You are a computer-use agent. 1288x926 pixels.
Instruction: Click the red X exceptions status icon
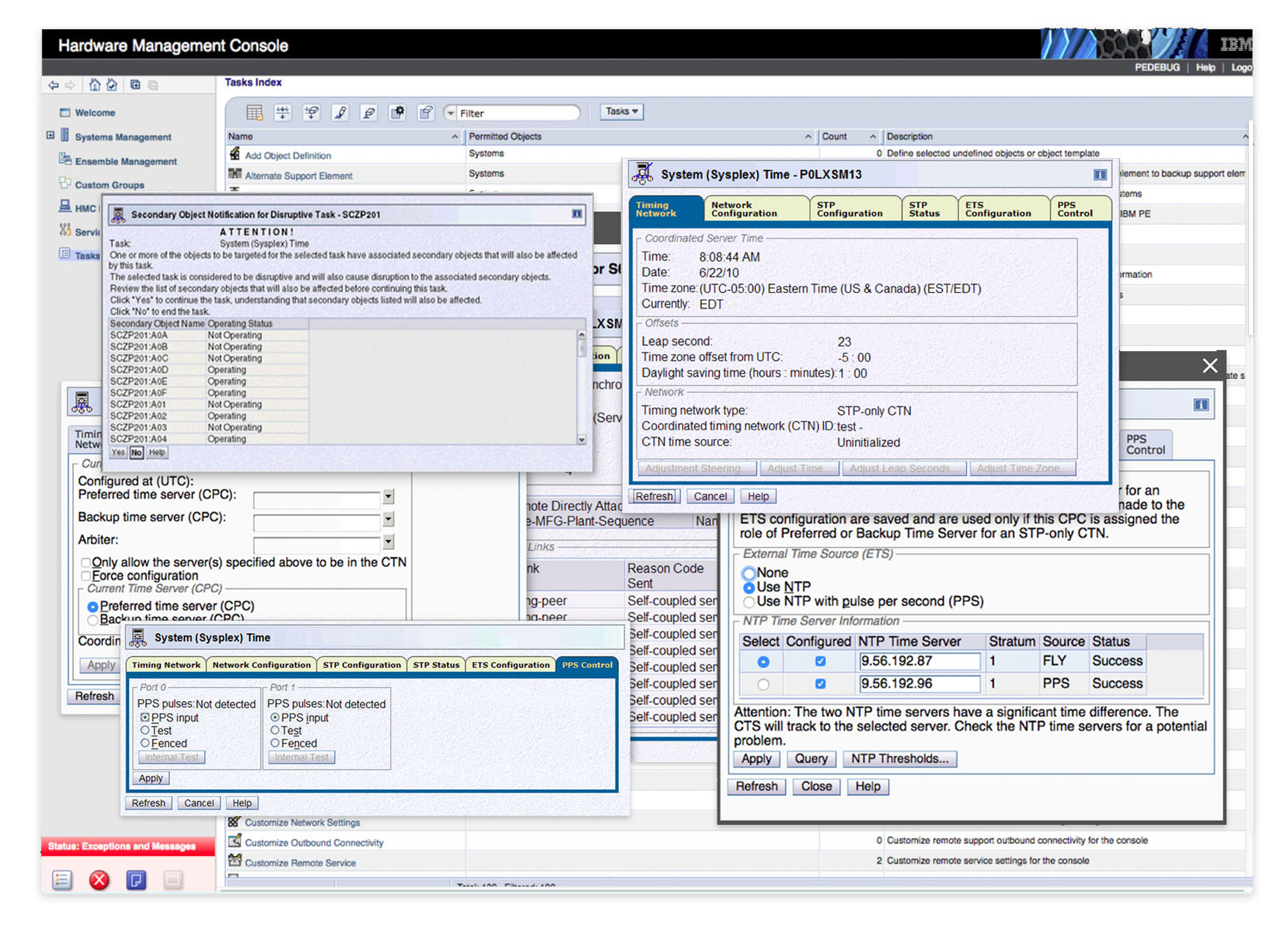pos(99,880)
